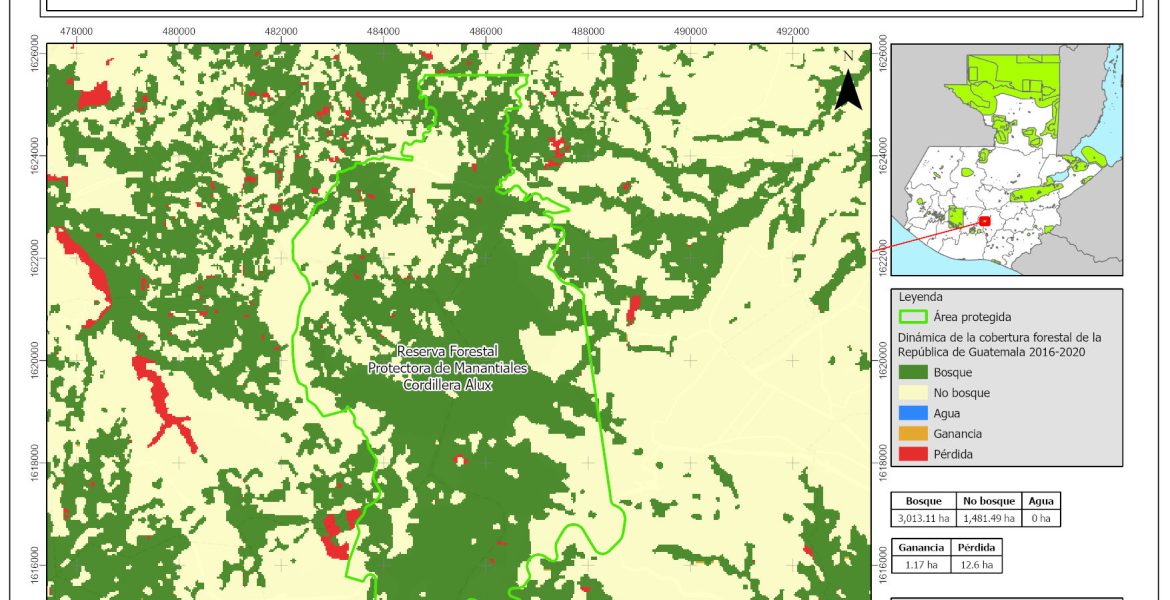Select the No bosque 1,481.49 ha cell
This screenshot has height=600, width=1170.
click(x=989, y=518)
